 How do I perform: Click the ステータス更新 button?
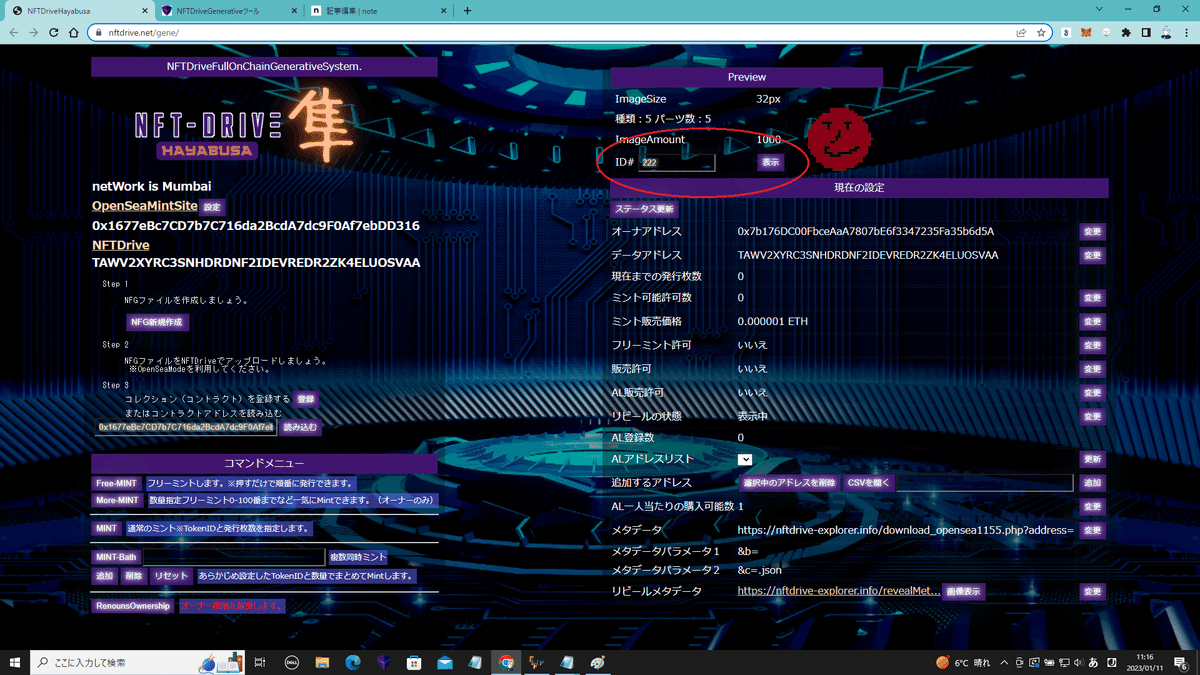[x=644, y=209]
